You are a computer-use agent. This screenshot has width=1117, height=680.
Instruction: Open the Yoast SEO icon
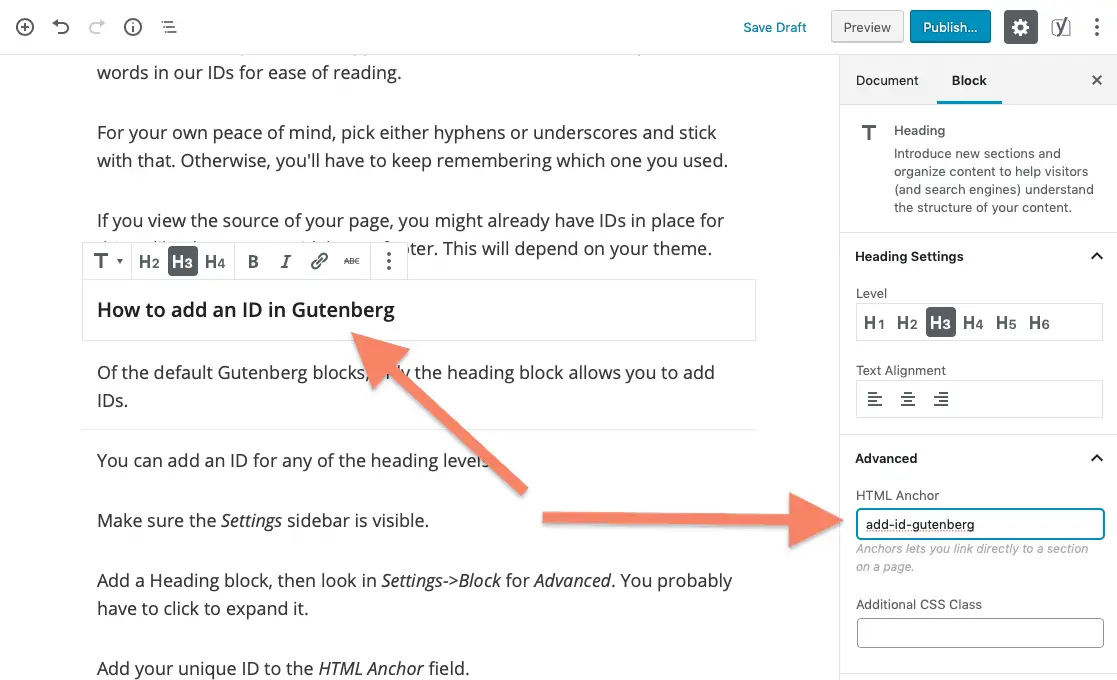(1061, 27)
